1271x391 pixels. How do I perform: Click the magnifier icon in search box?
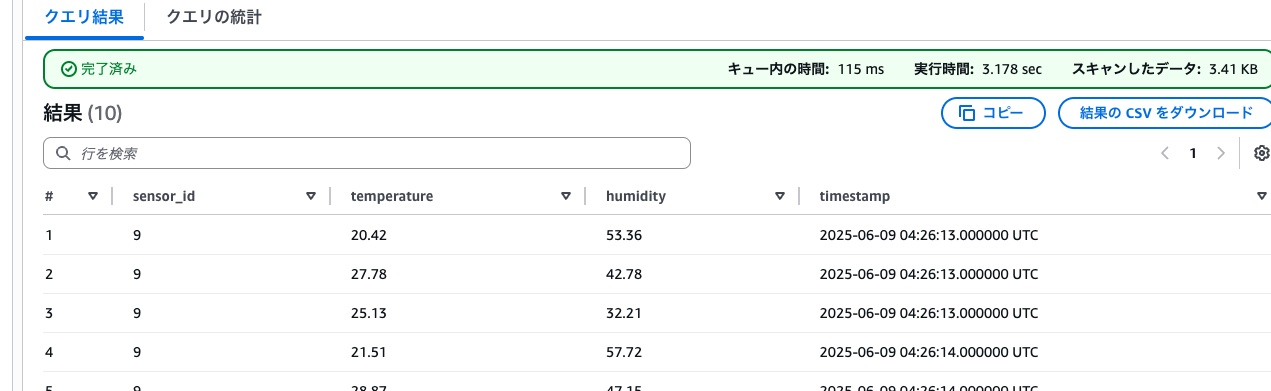63,153
